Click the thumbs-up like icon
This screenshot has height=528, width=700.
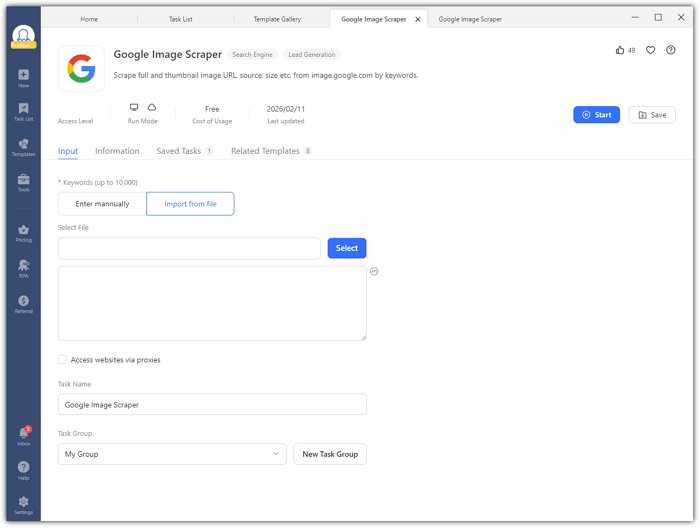621,50
